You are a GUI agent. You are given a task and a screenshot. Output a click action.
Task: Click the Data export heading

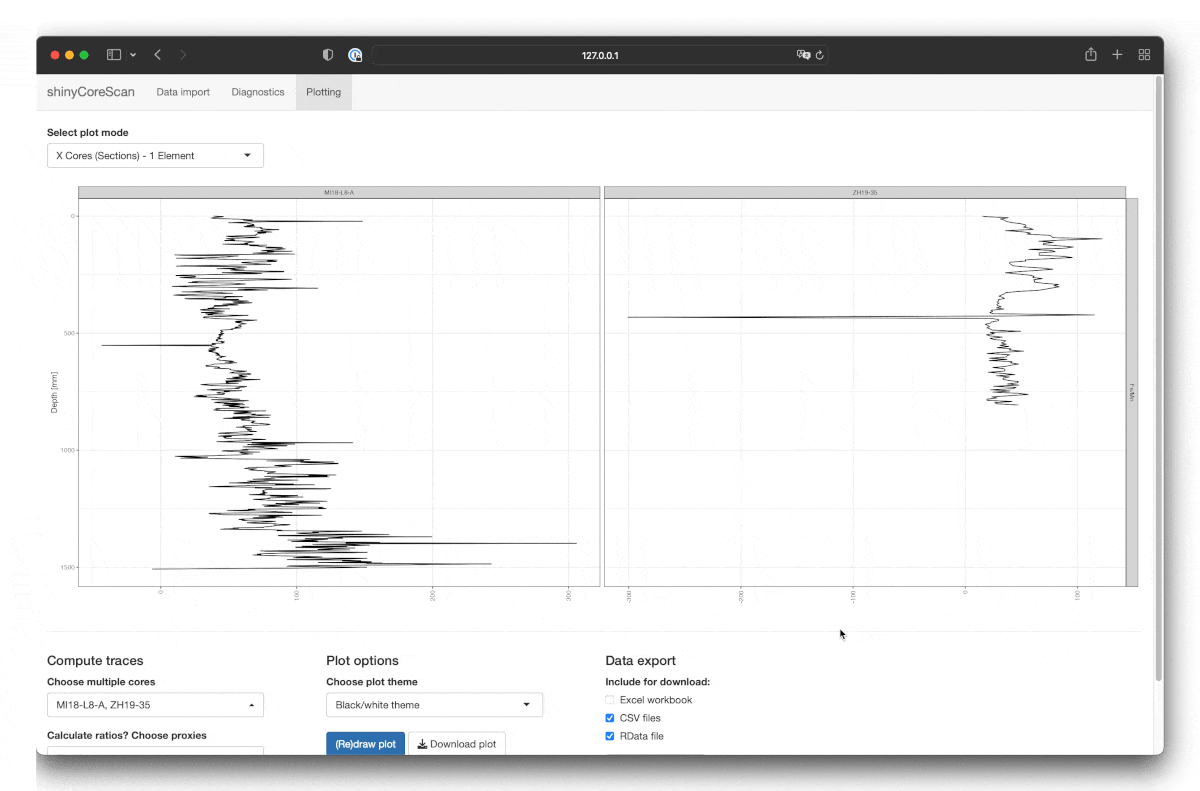(640, 661)
